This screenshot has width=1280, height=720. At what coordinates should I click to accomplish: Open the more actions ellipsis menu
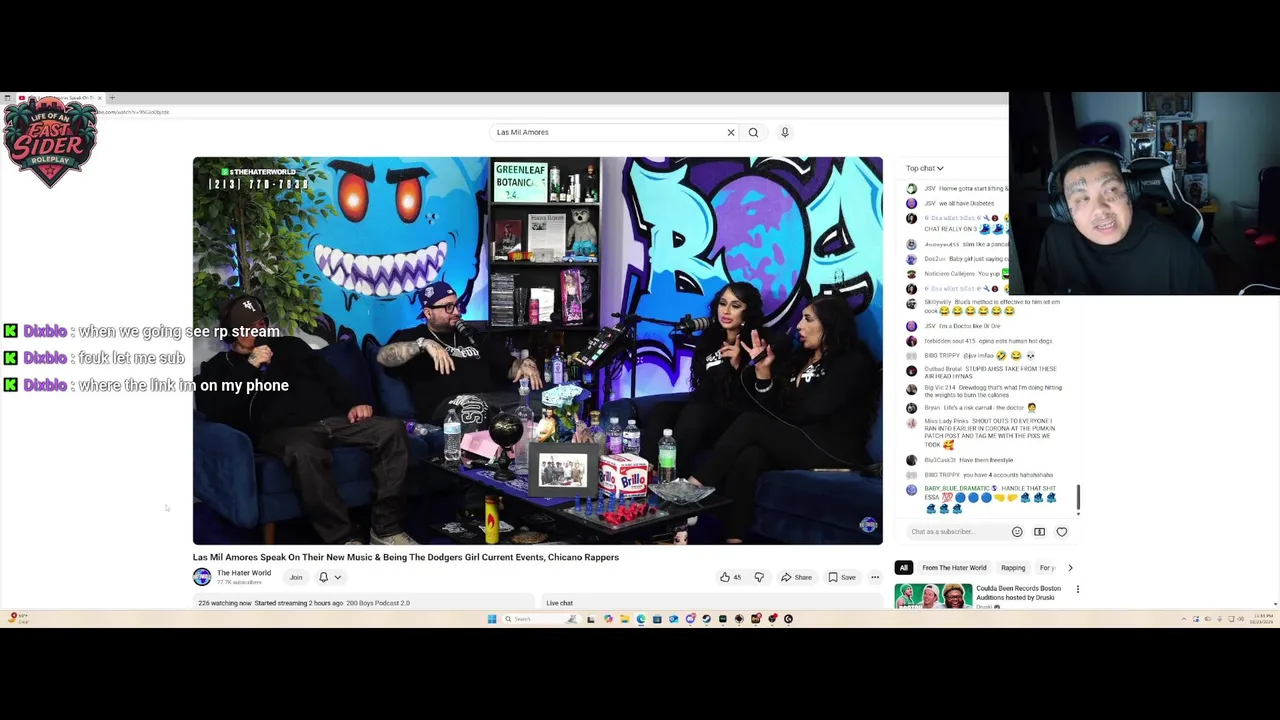[x=875, y=577]
